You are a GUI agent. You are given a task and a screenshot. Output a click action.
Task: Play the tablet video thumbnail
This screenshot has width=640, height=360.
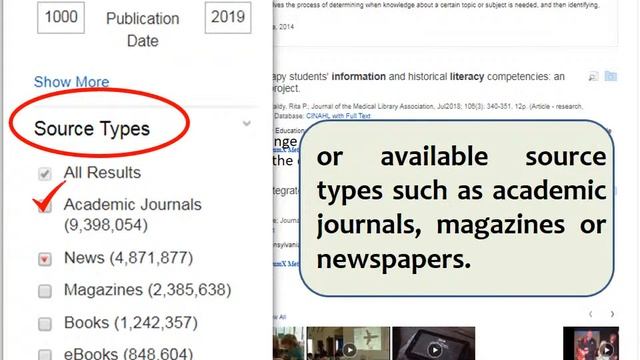pos(433,343)
